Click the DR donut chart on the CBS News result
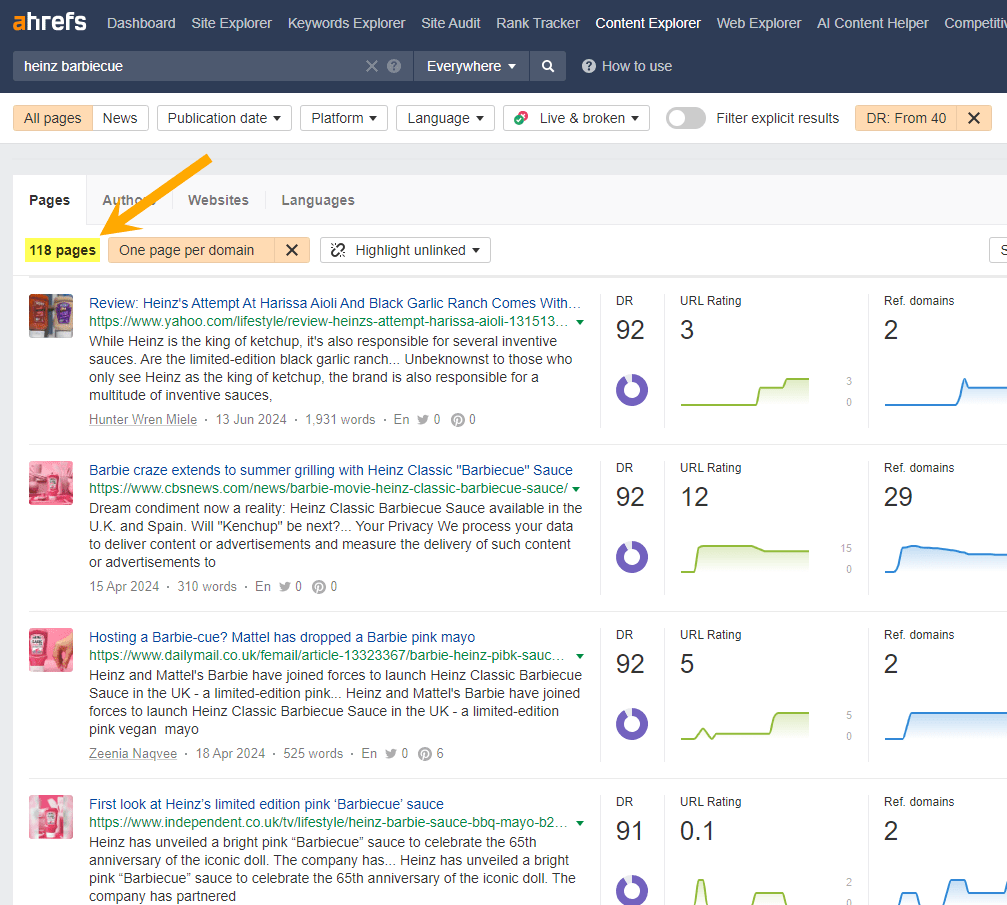This screenshot has width=1007, height=905. click(x=632, y=557)
